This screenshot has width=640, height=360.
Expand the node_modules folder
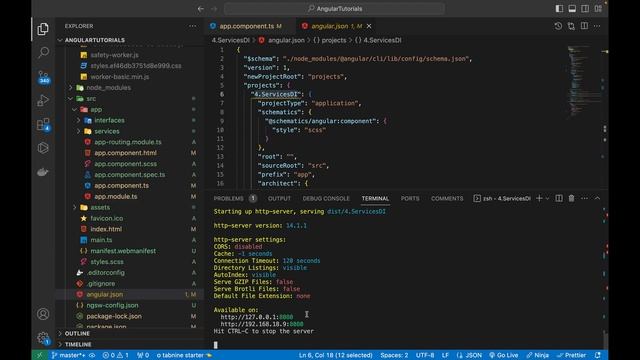coord(108,88)
